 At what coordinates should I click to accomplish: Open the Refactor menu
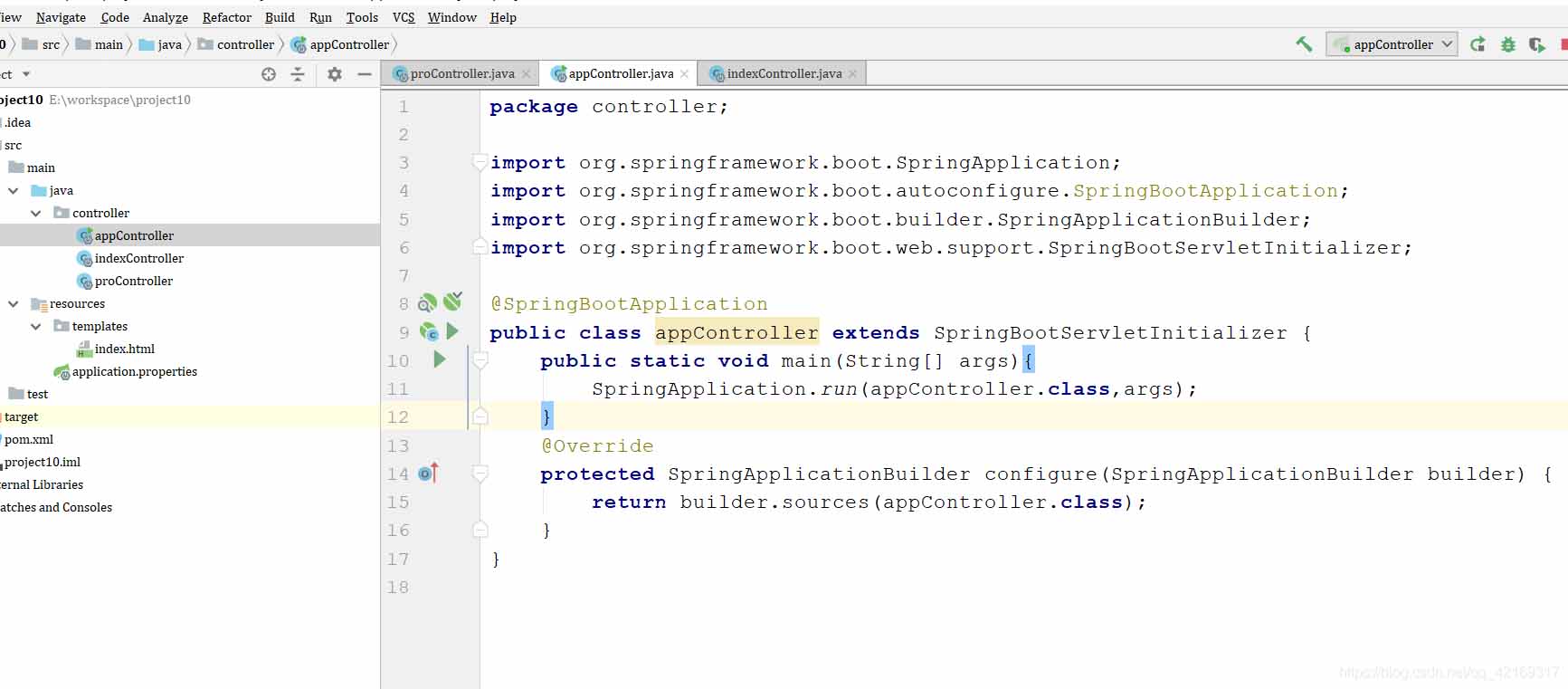coord(227,17)
